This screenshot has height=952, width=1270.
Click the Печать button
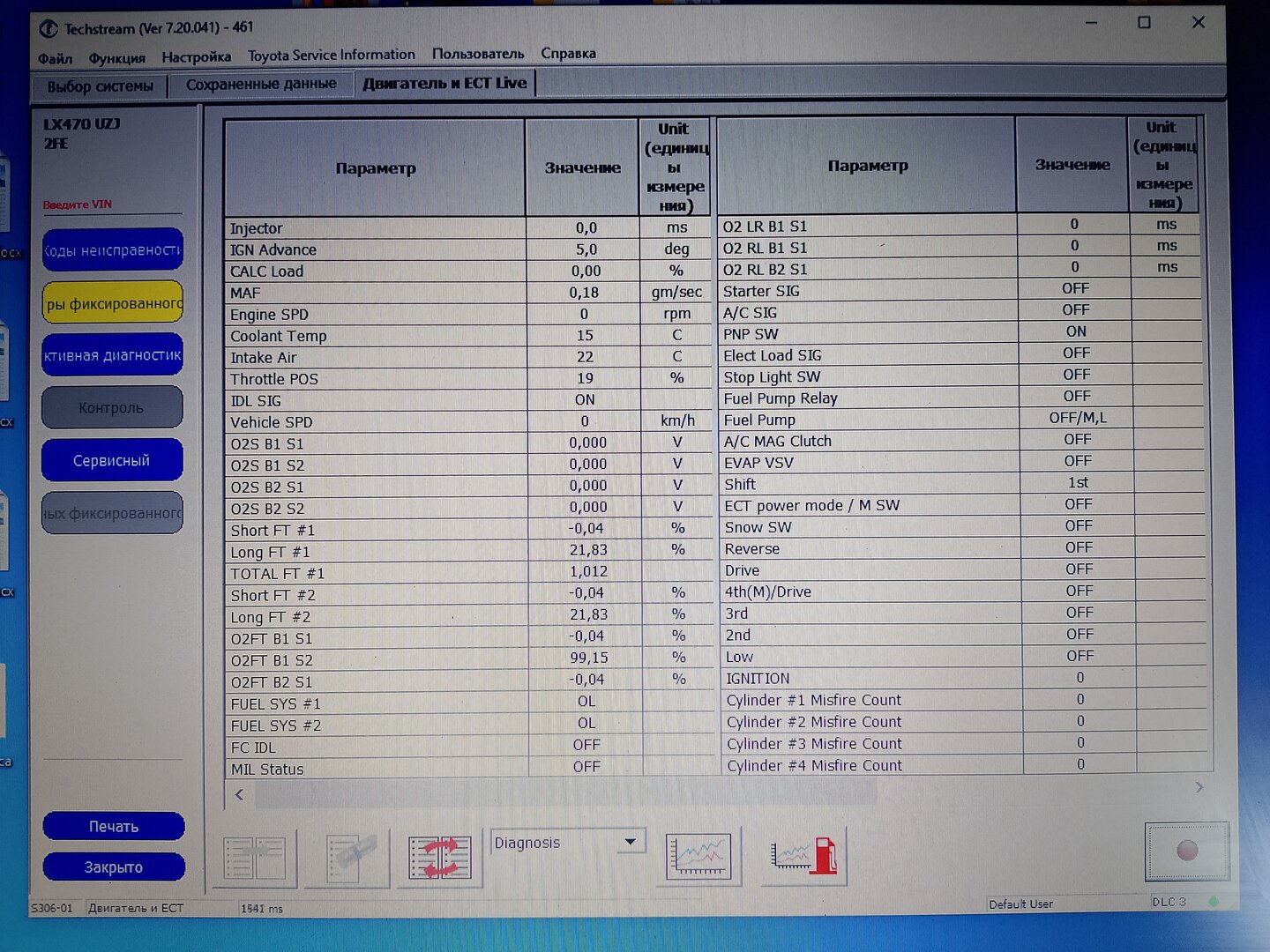click(x=114, y=826)
